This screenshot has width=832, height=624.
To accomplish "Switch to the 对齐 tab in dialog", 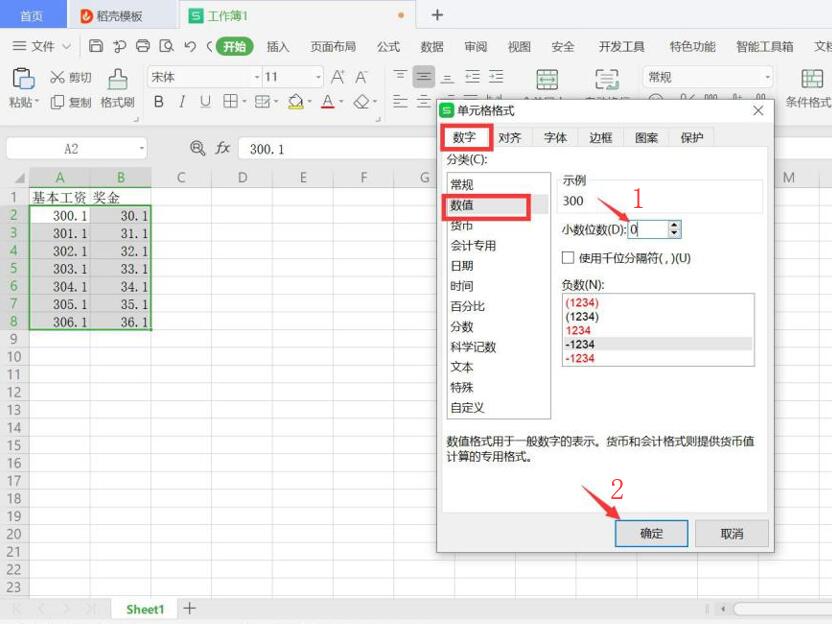I will click(509, 138).
